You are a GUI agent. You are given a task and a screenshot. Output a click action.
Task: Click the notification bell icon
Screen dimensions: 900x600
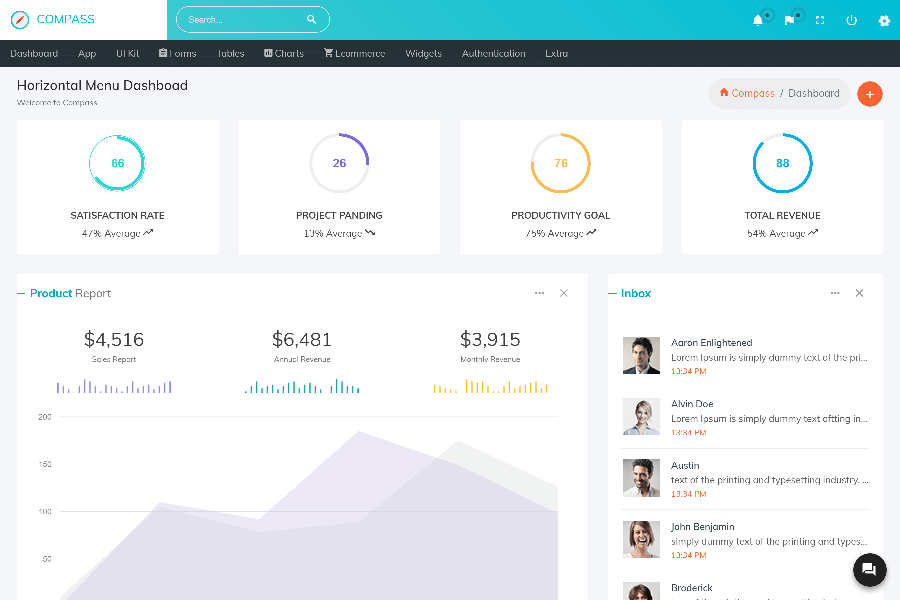click(x=758, y=20)
